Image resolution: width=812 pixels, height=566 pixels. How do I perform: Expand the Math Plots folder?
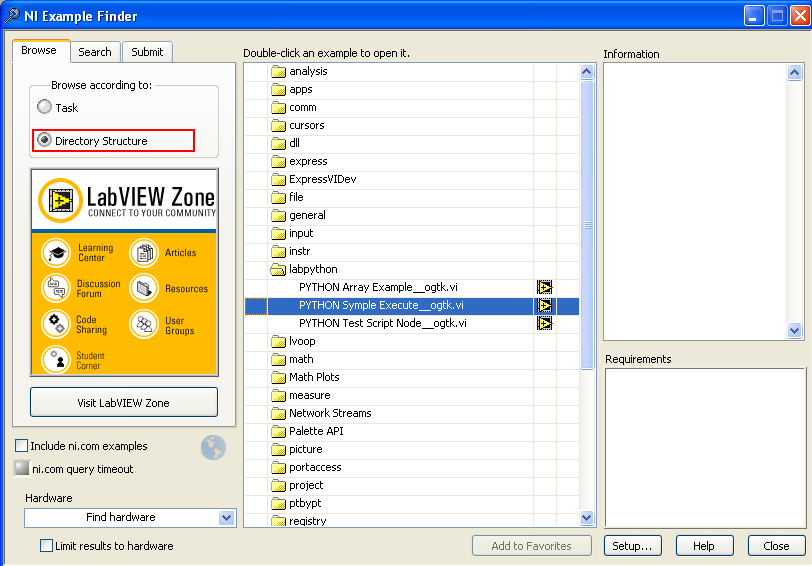pyautogui.click(x=279, y=378)
